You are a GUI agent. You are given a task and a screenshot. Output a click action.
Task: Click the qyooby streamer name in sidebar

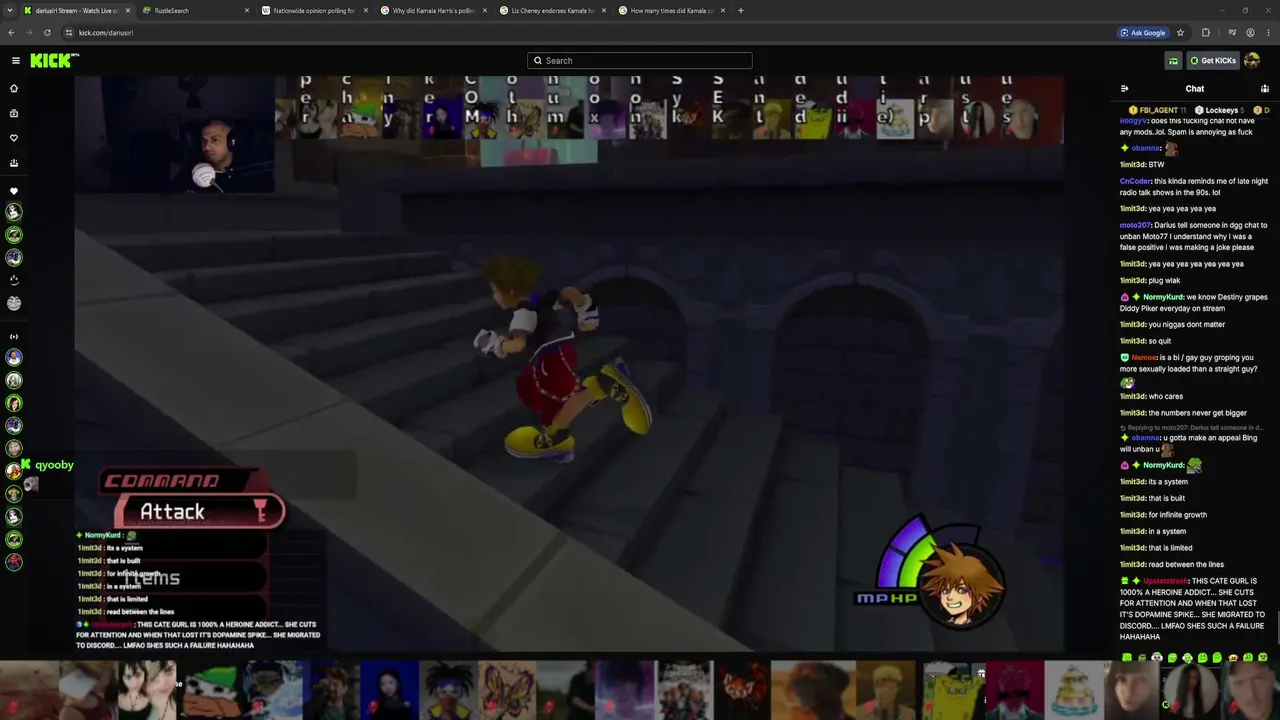54,465
